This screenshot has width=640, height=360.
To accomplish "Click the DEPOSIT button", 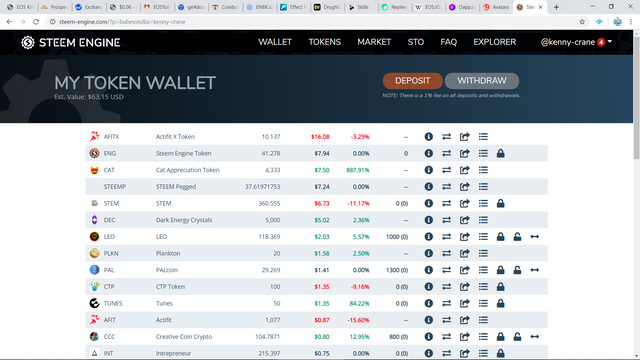I will pos(412,81).
